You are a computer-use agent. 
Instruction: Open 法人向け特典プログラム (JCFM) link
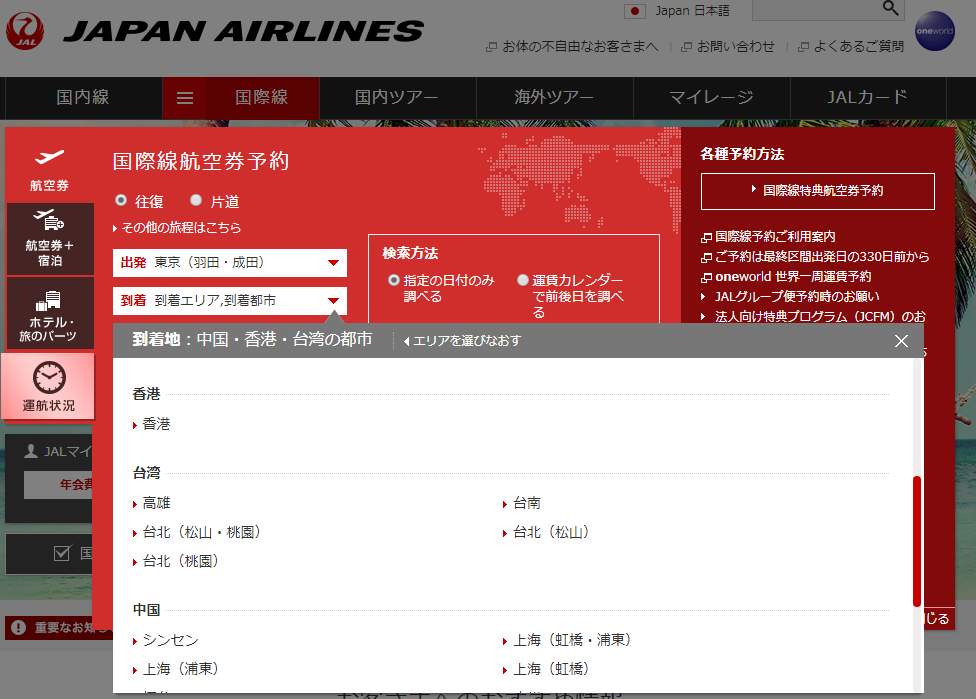pos(814,316)
